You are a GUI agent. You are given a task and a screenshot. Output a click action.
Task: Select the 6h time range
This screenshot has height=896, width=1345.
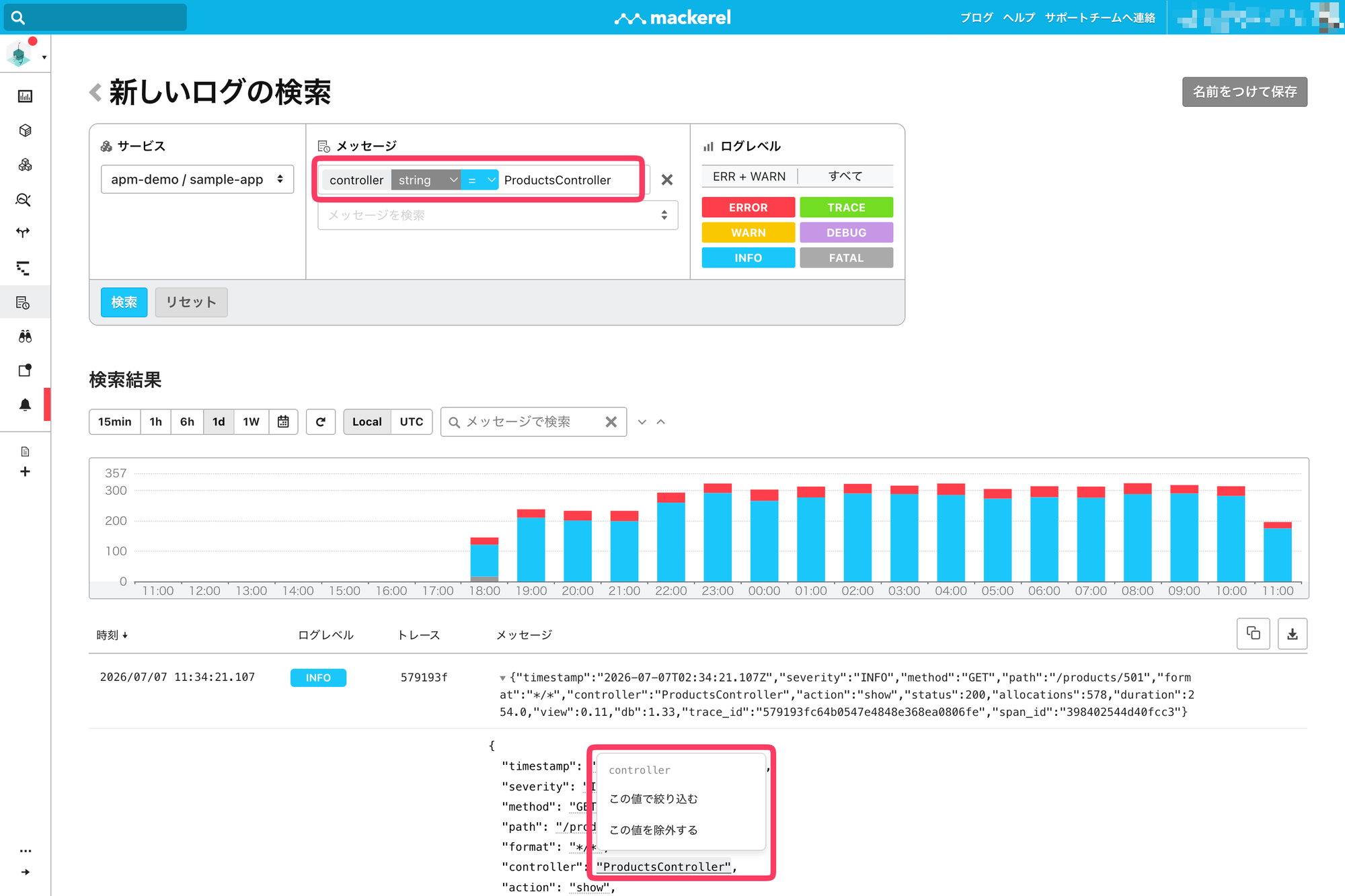tap(187, 421)
